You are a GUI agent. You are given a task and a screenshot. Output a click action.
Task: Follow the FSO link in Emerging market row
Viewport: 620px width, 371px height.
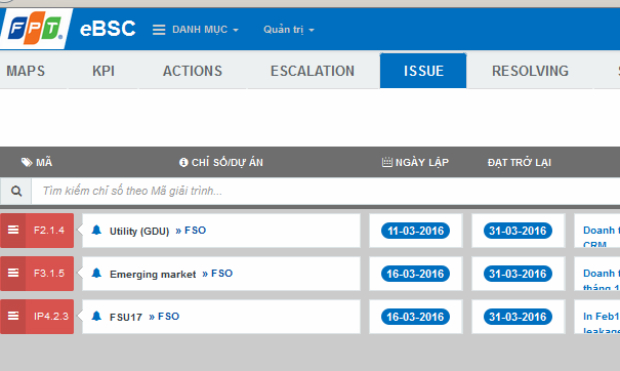coord(222,273)
